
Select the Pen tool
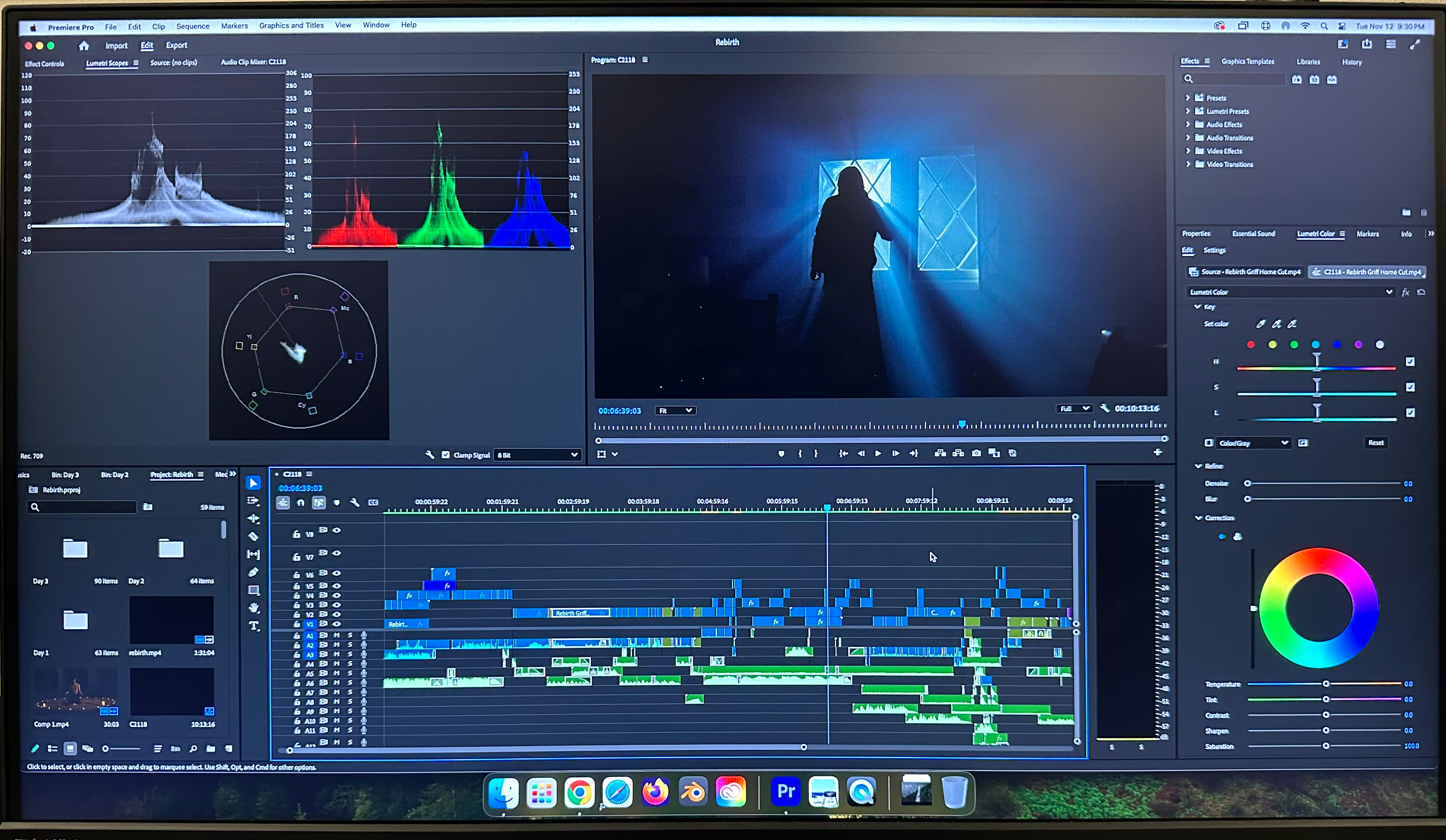pyautogui.click(x=253, y=572)
